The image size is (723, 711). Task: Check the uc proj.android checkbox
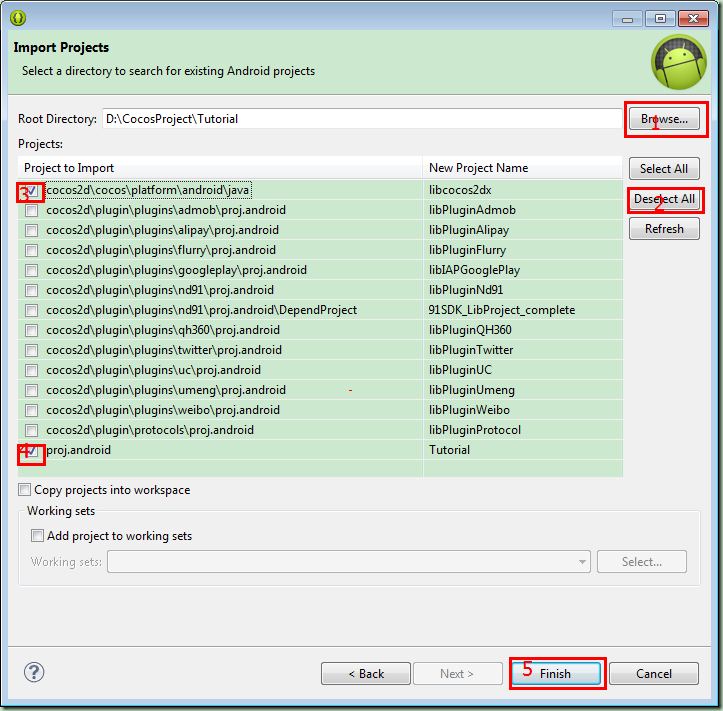click(x=31, y=370)
